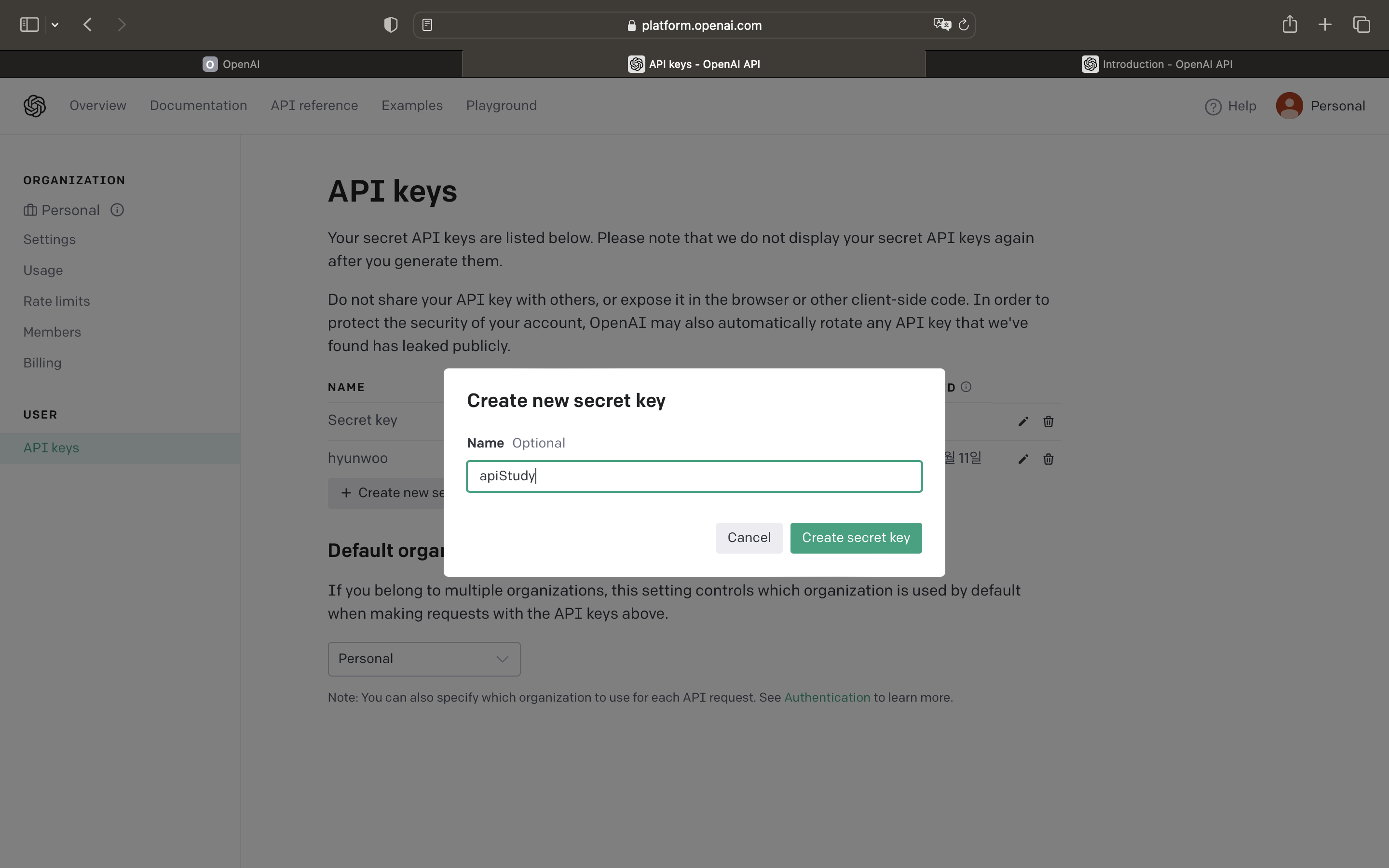Click the privacy shield icon in toolbar
1389x868 pixels.
point(390,25)
